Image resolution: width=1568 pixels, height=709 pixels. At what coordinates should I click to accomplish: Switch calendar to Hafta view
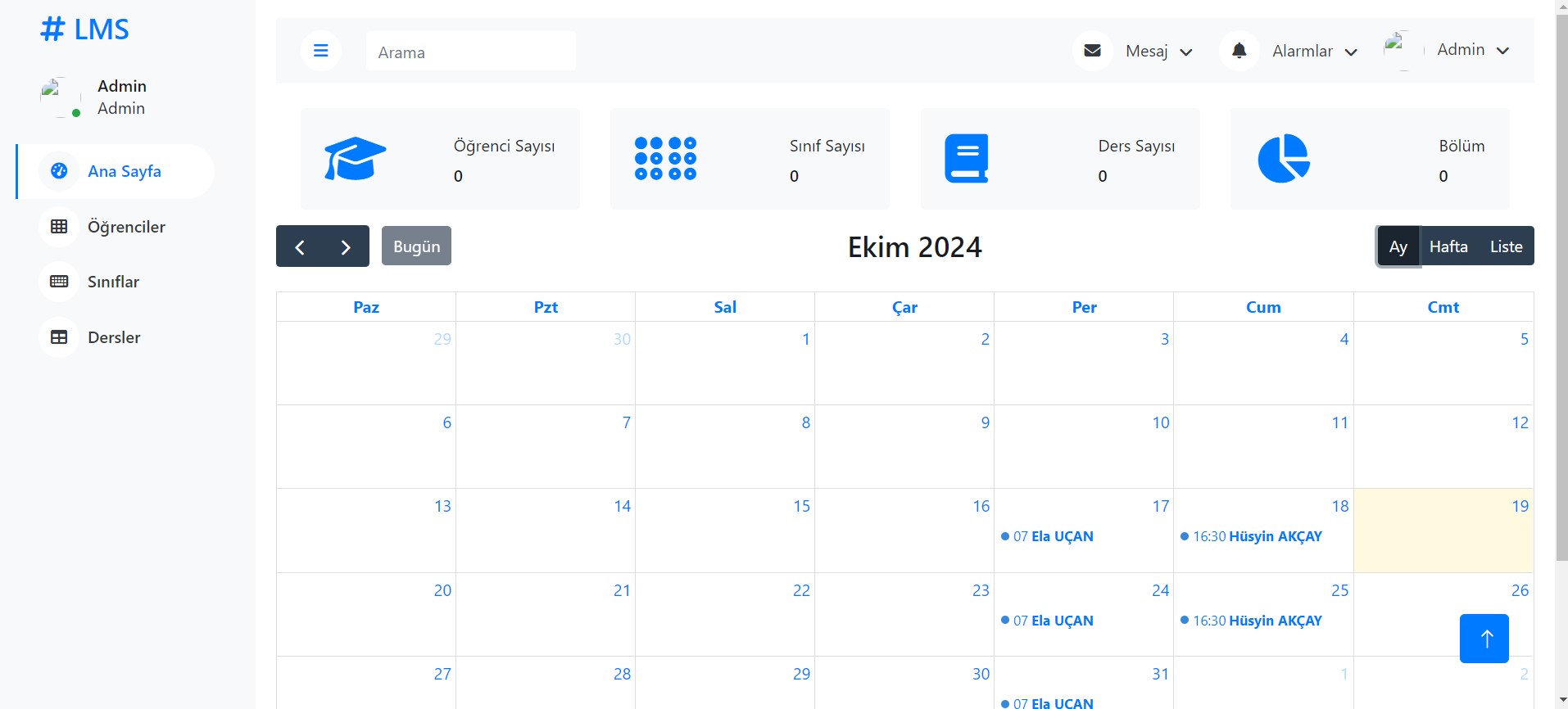click(x=1448, y=246)
